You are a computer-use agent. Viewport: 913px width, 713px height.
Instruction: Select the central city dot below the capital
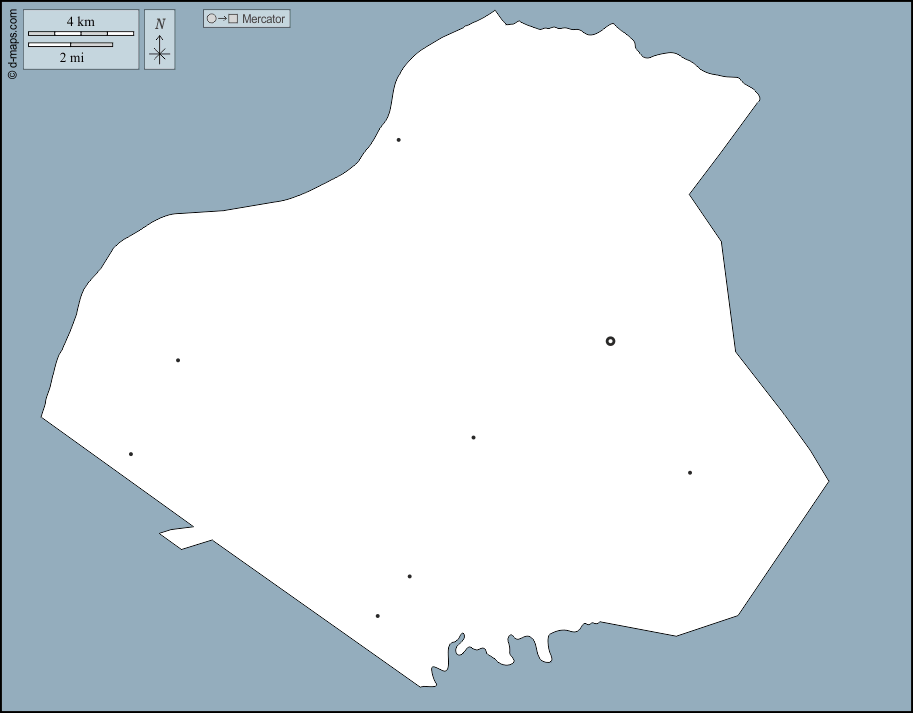pos(473,437)
